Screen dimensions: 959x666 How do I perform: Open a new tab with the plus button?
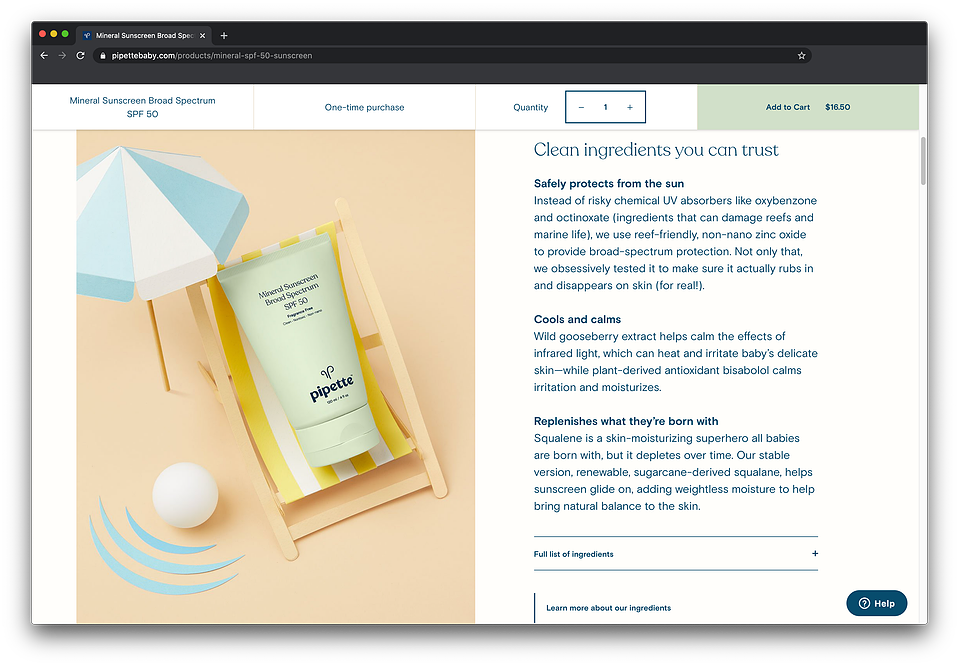[224, 35]
